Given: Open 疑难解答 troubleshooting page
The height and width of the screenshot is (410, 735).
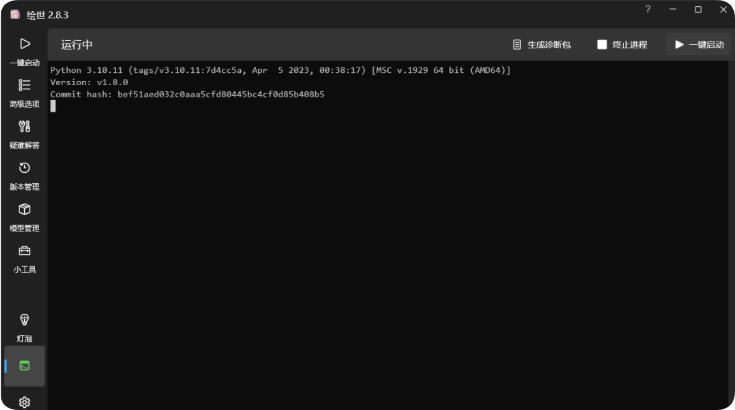Looking at the screenshot, I should [24, 134].
